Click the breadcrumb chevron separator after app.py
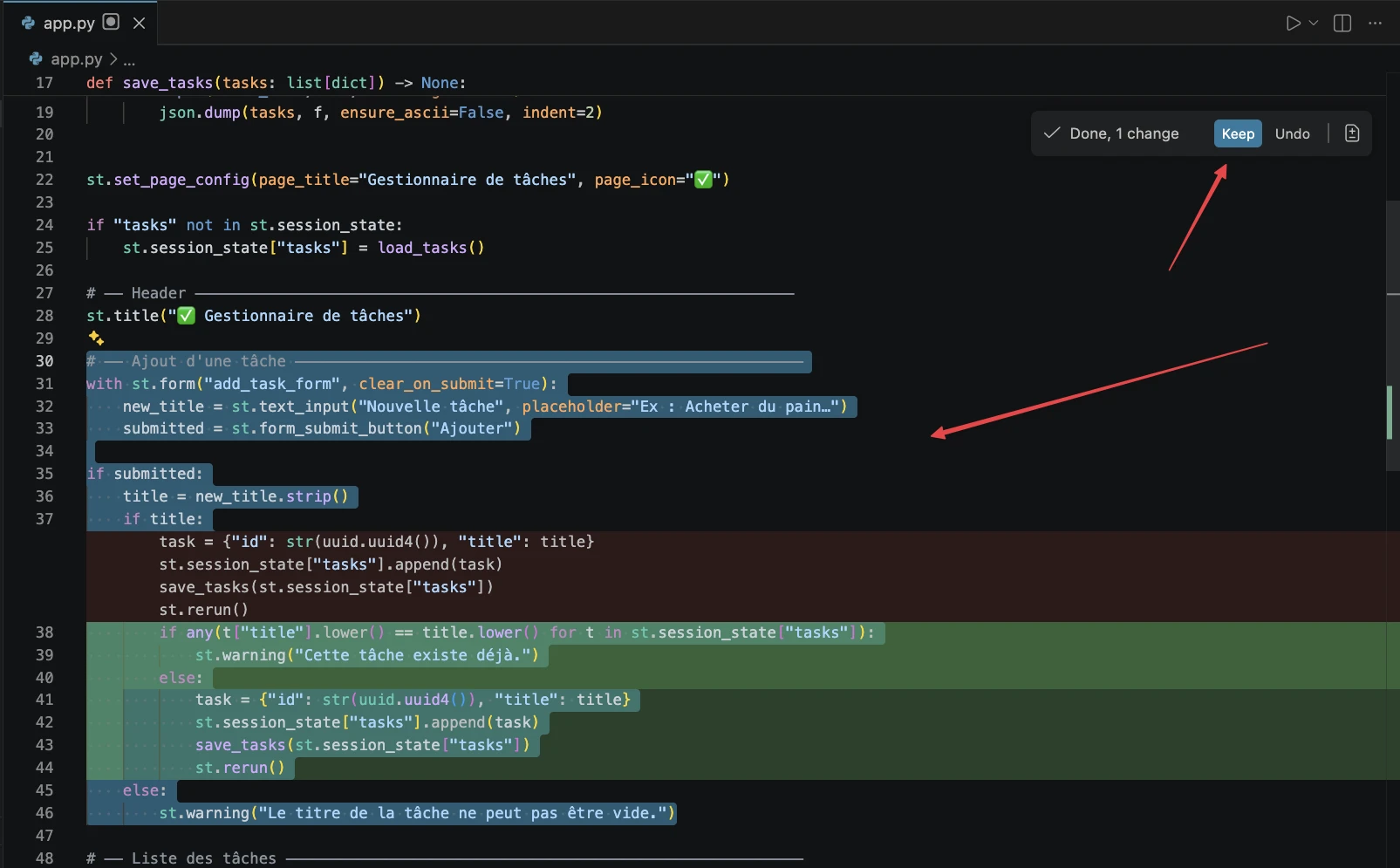This screenshot has height=868, width=1400. [x=113, y=59]
